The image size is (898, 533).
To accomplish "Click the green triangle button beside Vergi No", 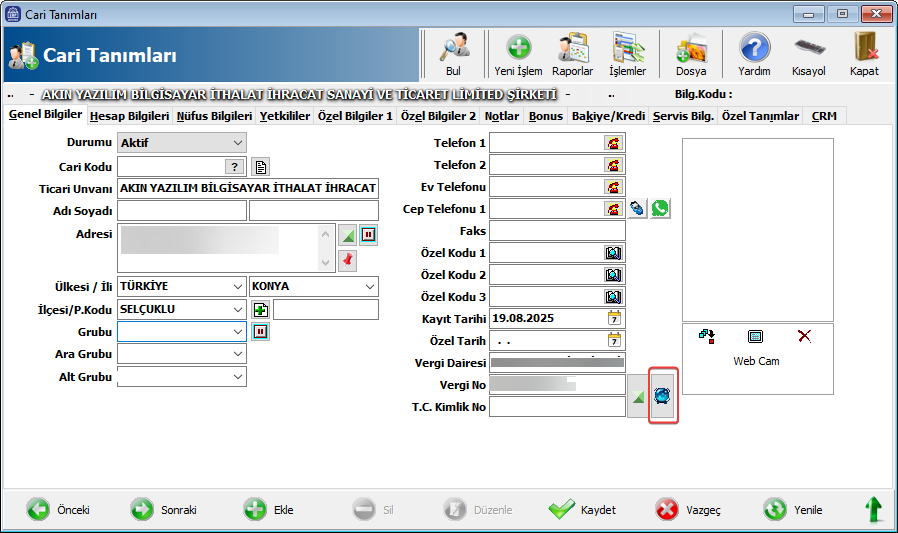I will pos(638,396).
